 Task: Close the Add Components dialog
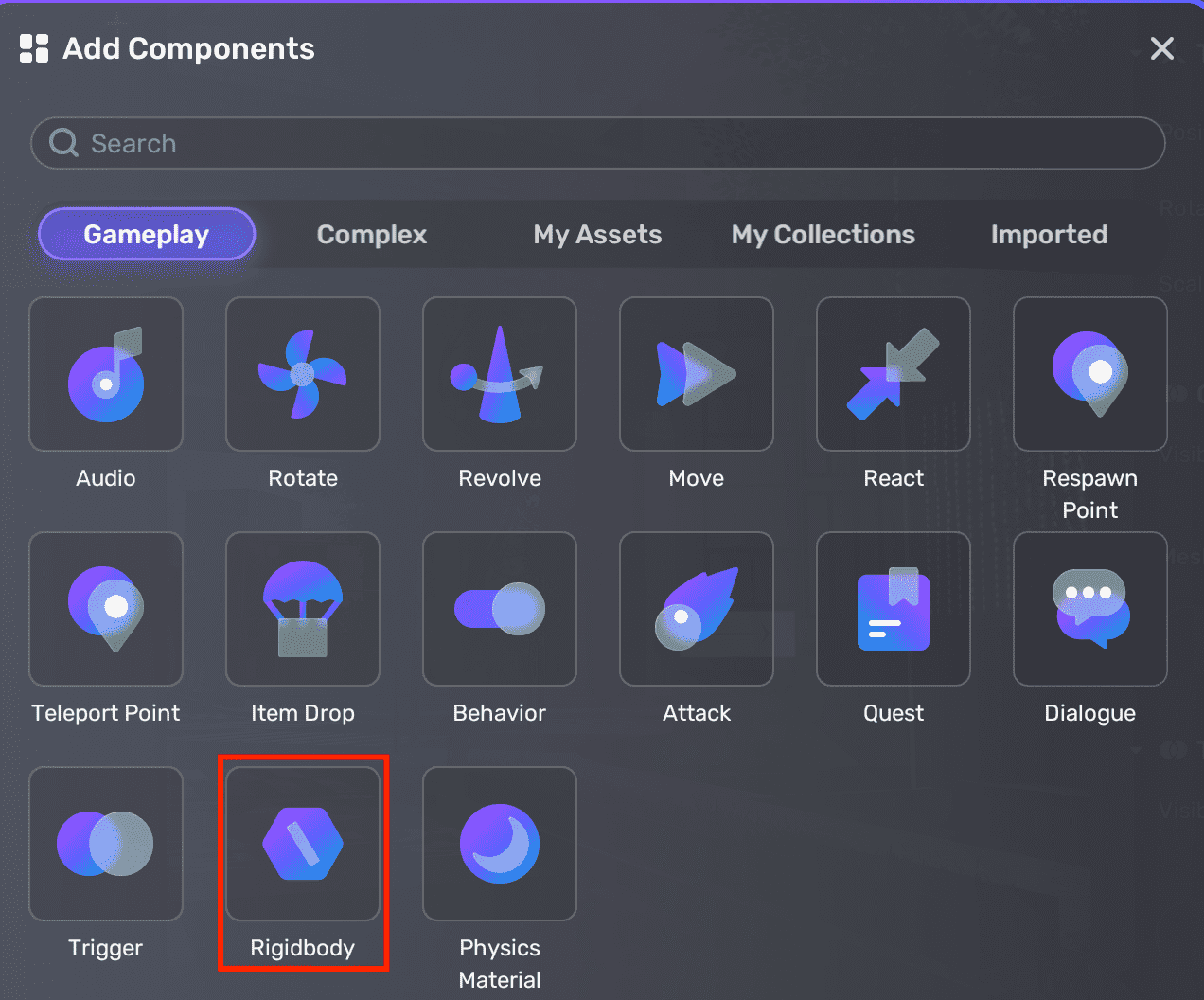pos(1161,48)
